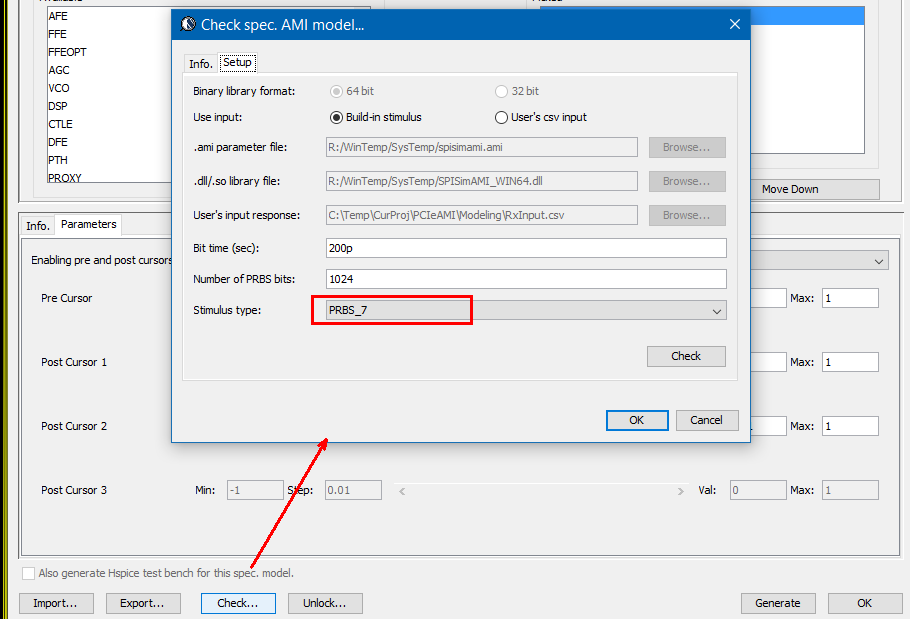This screenshot has width=910, height=619.
Task: Select Build-in stimulus radio button
Action: coord(336,117)
